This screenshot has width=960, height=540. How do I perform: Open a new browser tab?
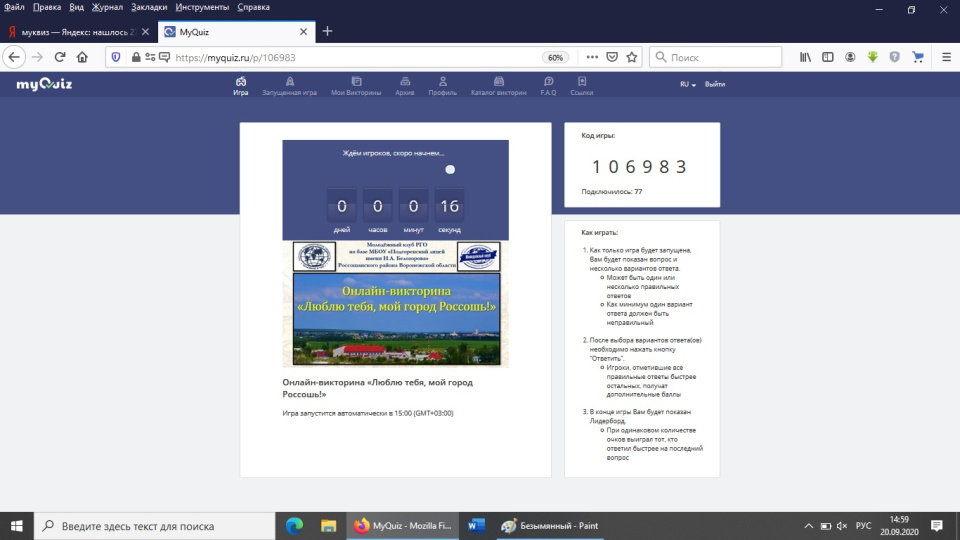pos(328,31)
